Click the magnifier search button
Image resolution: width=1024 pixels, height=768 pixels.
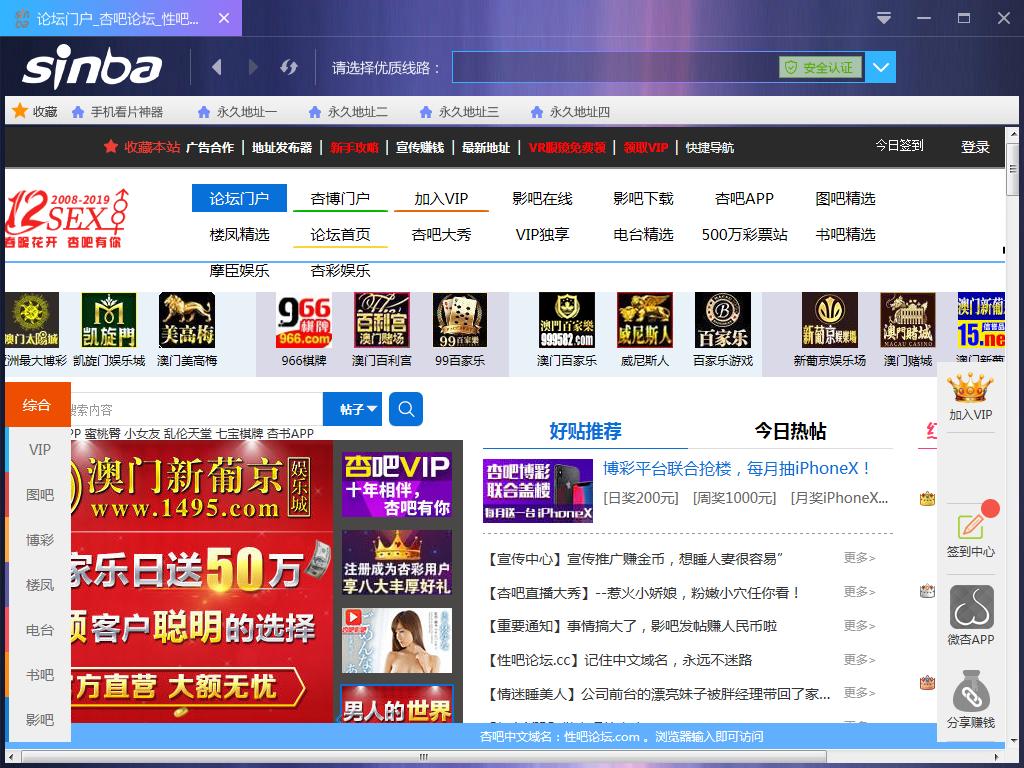tap(406, 409)
